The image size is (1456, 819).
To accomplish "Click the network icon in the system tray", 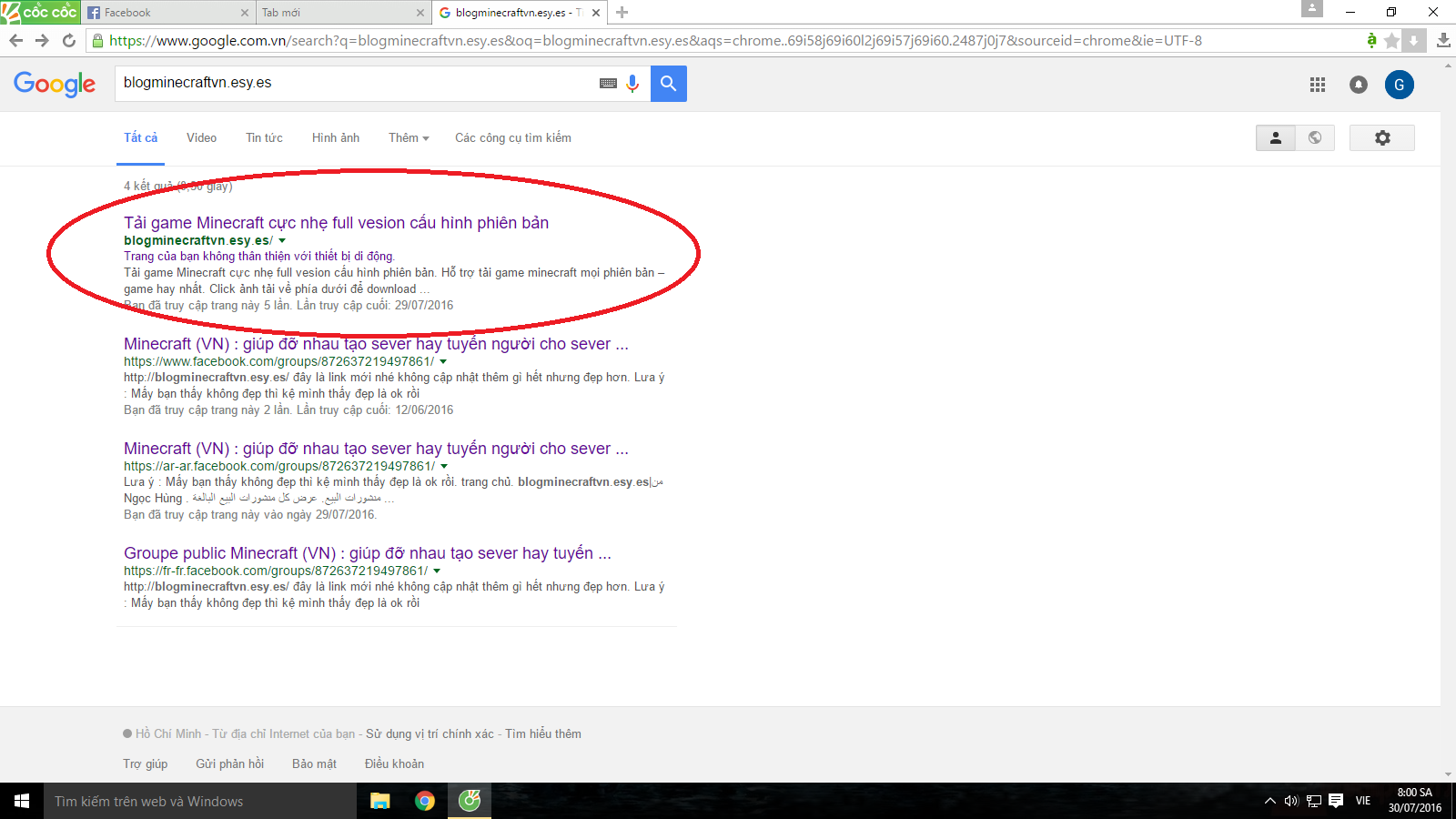I will coord(1313,801).
